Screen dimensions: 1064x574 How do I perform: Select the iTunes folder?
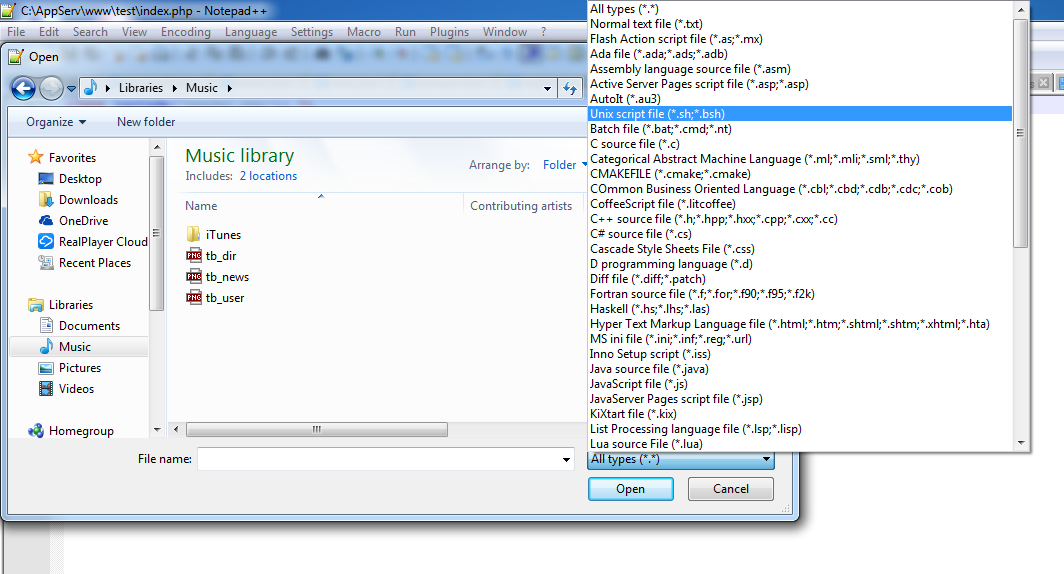coord(223,235)
